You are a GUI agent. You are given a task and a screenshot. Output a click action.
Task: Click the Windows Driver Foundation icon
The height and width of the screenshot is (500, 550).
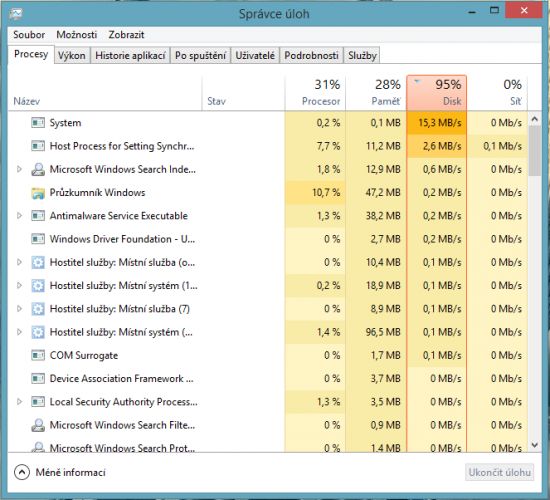(x=38, y=239)
